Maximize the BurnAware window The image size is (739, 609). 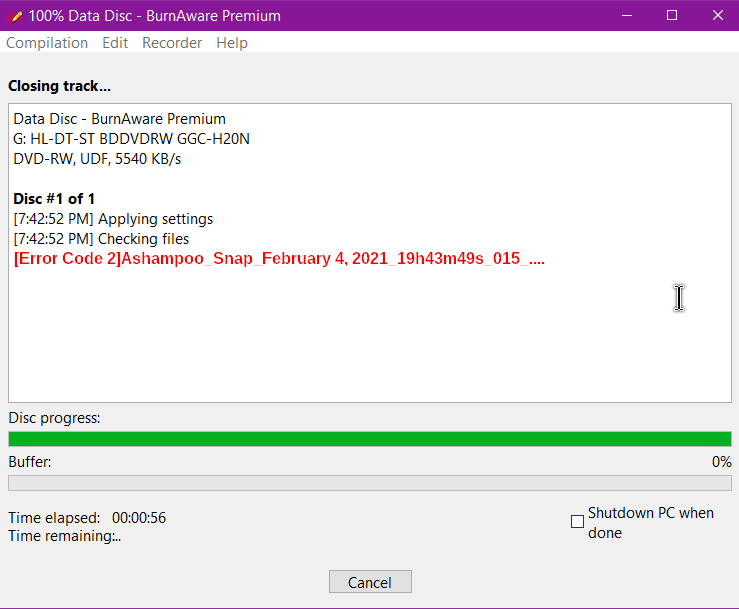point(672,16)
